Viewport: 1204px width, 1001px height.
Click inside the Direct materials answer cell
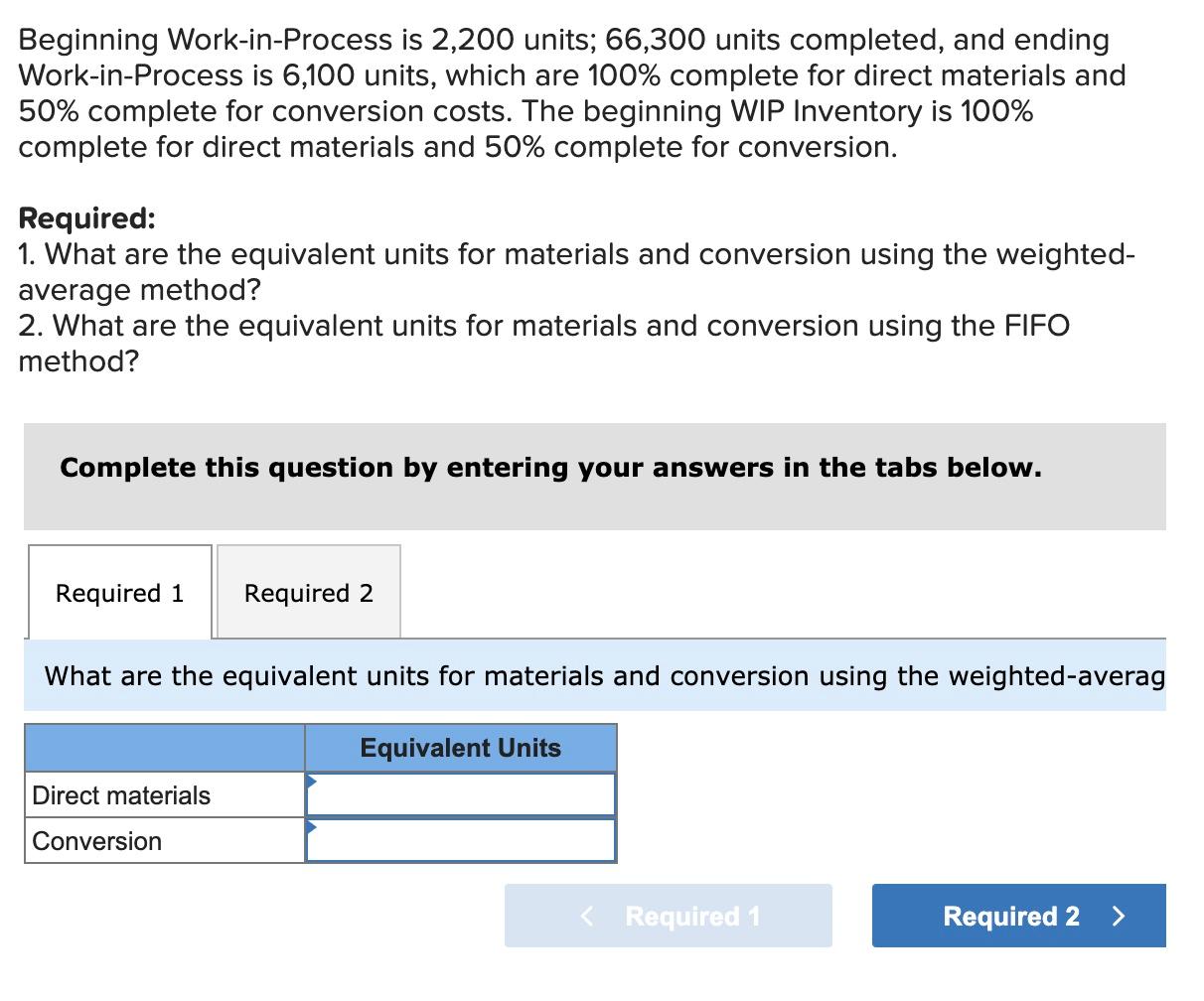click(460, 792)
